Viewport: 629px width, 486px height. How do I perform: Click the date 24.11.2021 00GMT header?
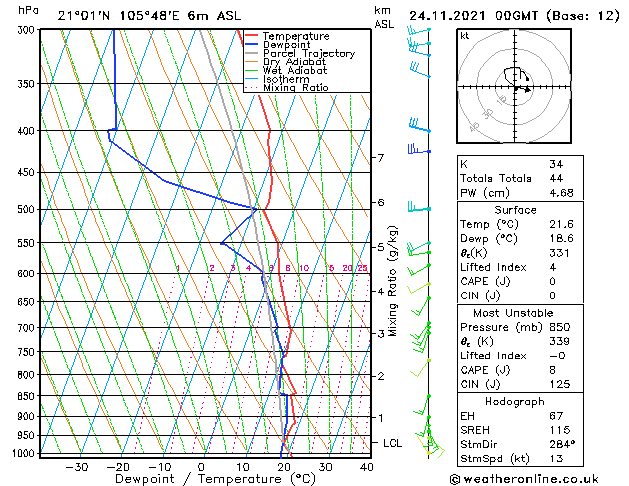point(473,16)
